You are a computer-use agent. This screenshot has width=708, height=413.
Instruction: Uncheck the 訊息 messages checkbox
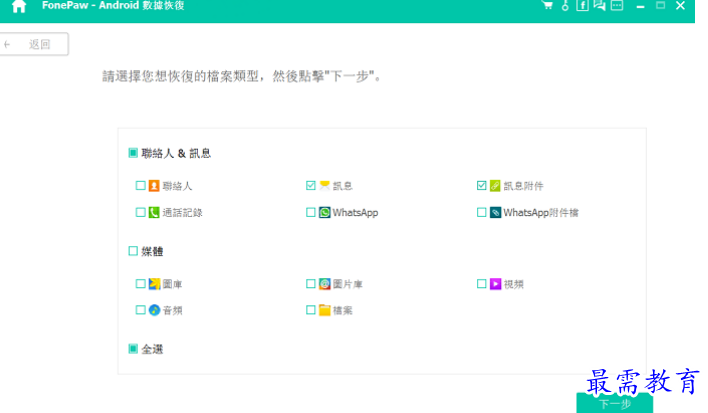311,186
